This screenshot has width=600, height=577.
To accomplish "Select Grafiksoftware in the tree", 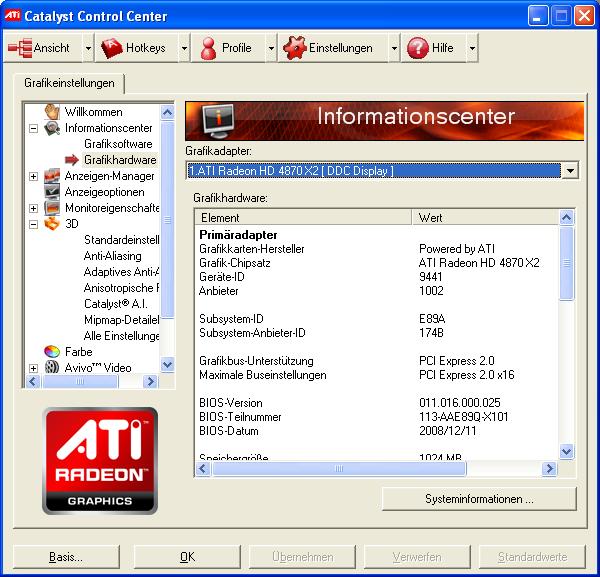I will (x=118, y=144).
